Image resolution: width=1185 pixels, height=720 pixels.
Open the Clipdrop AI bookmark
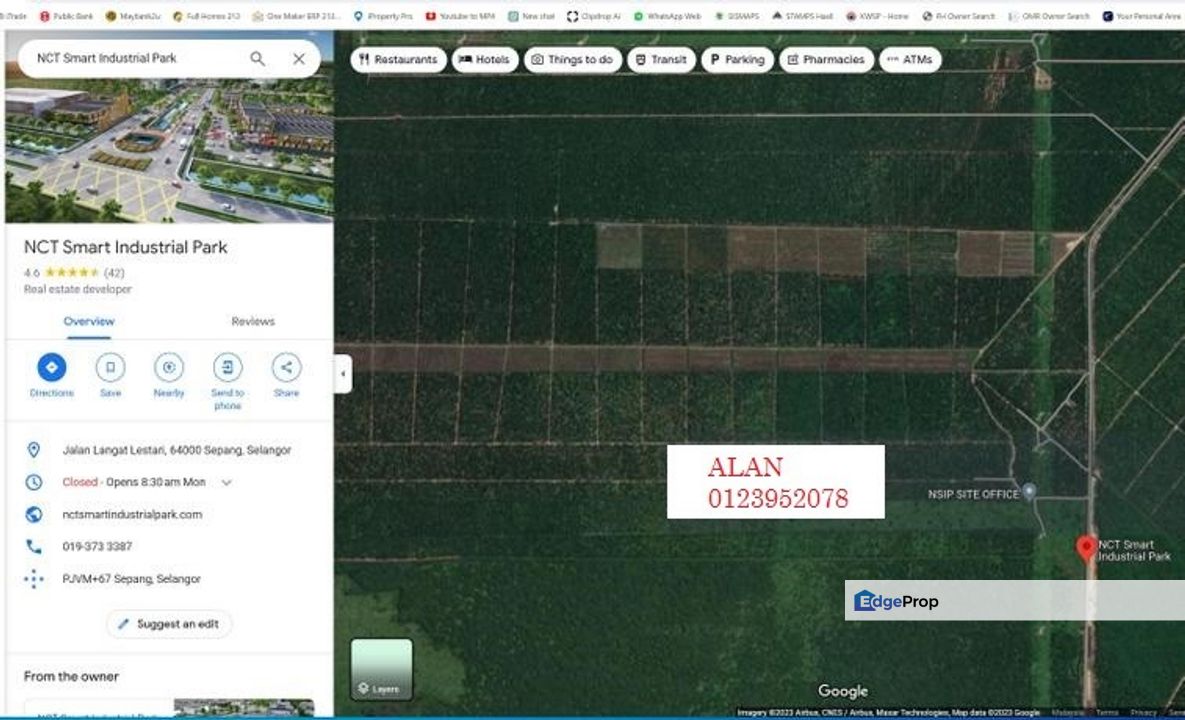[x=594, y=16]
